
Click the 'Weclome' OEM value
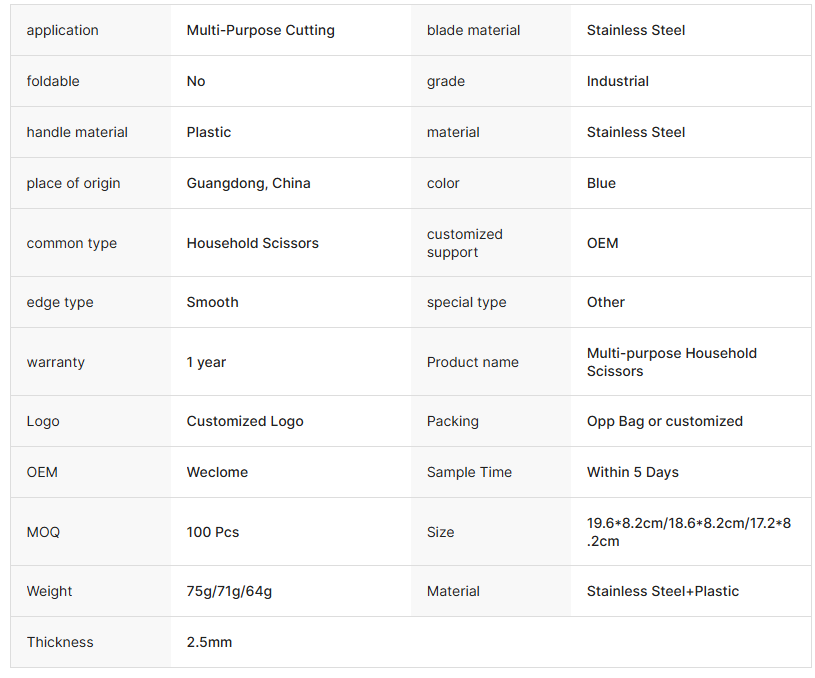(x=217, y=472)
